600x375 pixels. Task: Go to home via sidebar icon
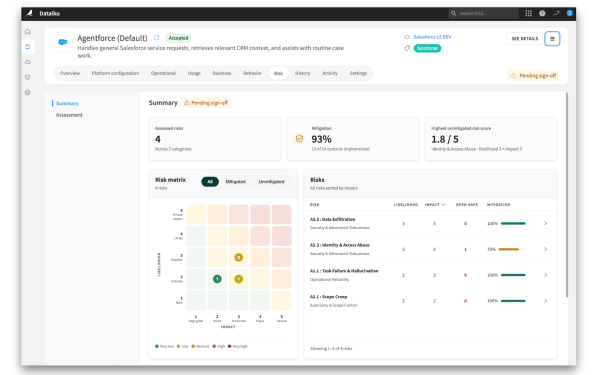click(x=28, y=32)
